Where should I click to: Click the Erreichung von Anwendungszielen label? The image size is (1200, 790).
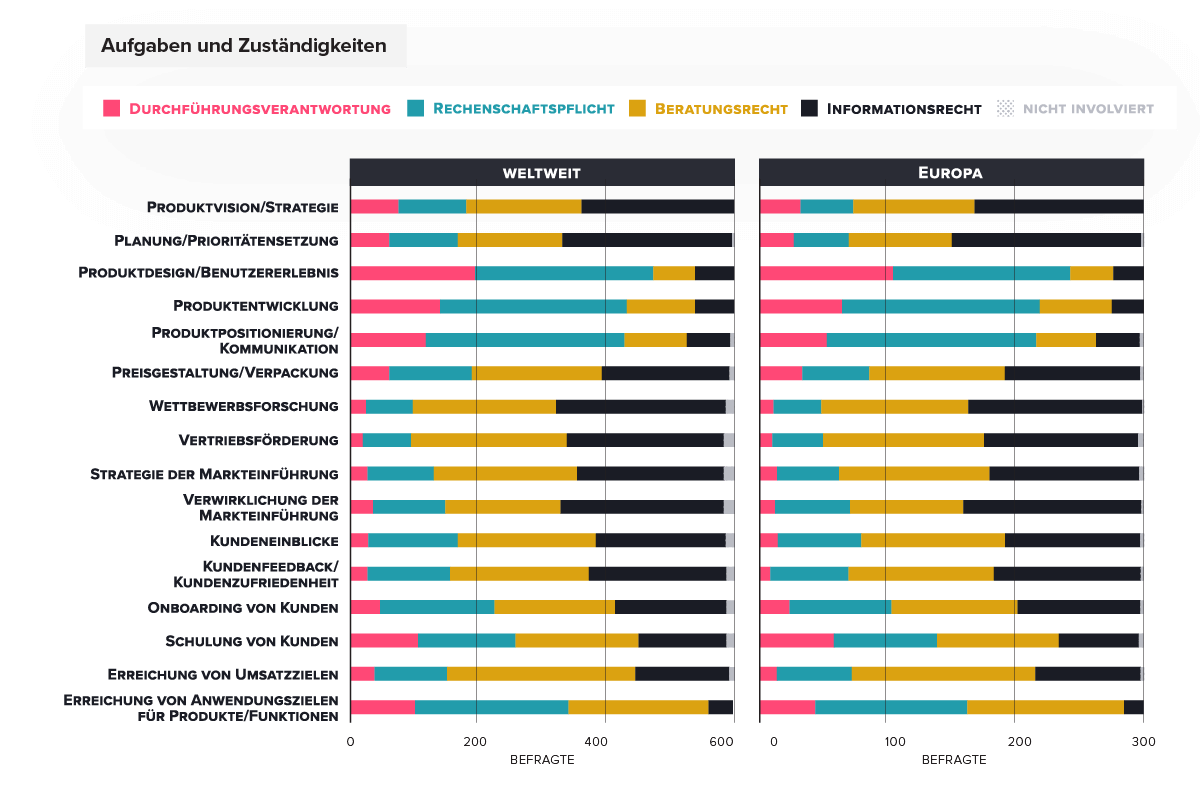pos(201,707)
